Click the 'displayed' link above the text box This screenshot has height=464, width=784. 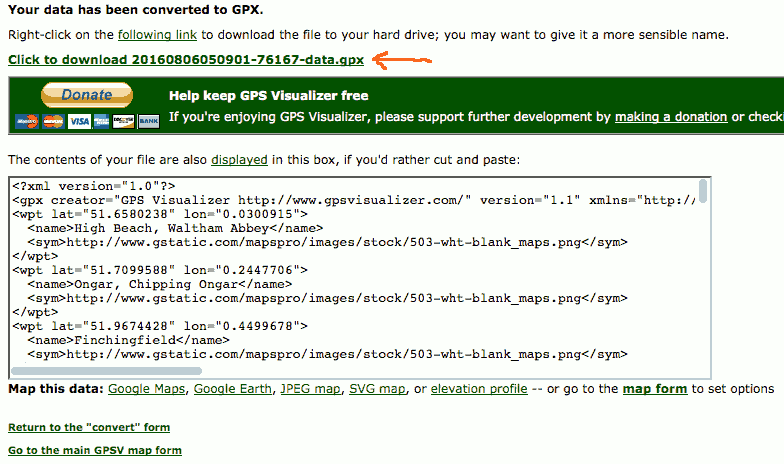[239, 159]
